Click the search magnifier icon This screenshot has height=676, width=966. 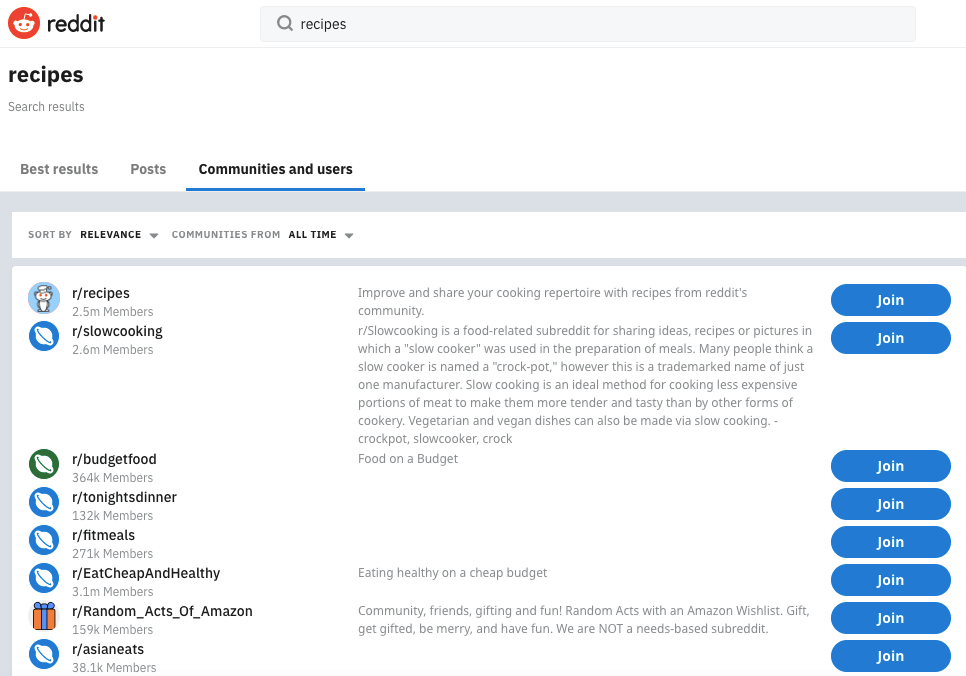tap(285, 23)
